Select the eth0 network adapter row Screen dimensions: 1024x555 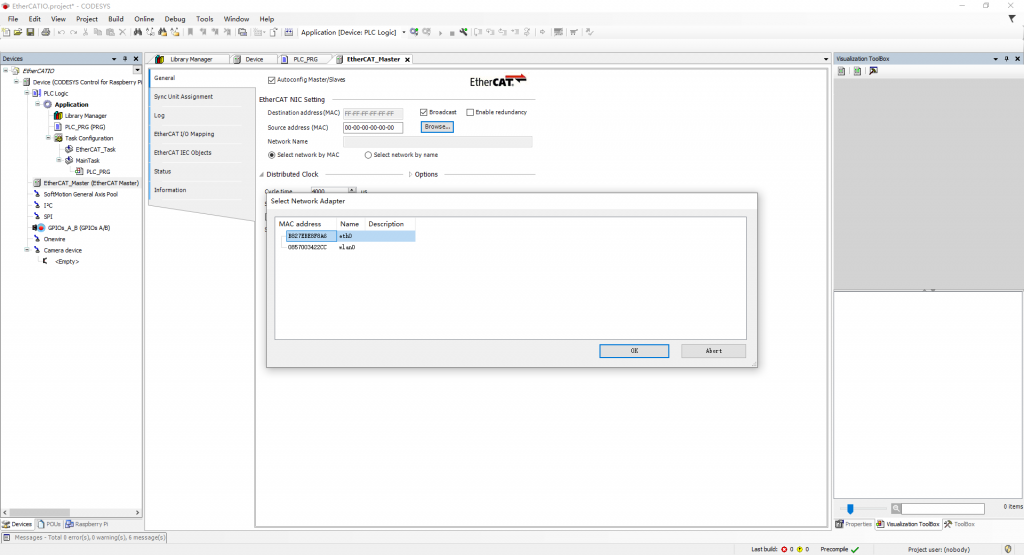350,236
